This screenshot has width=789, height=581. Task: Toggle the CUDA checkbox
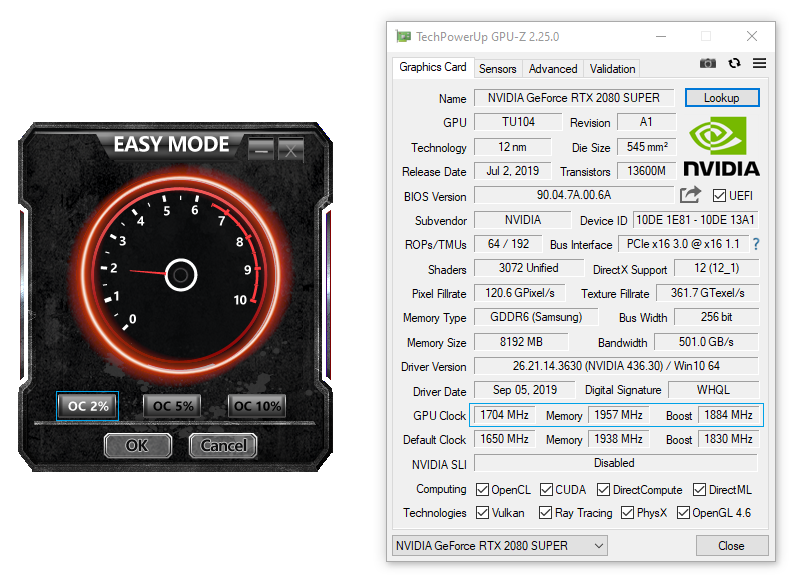[x=546, y=489]
